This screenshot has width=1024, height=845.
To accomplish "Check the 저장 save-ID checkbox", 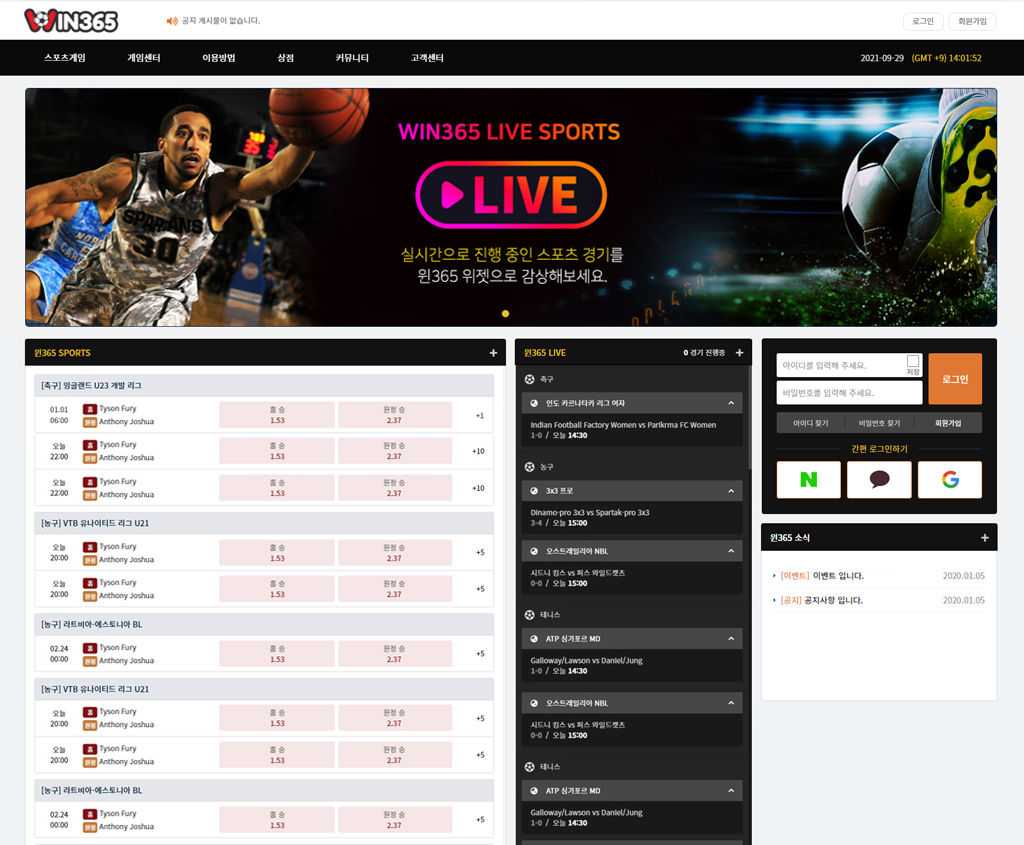I will [913, 361].
